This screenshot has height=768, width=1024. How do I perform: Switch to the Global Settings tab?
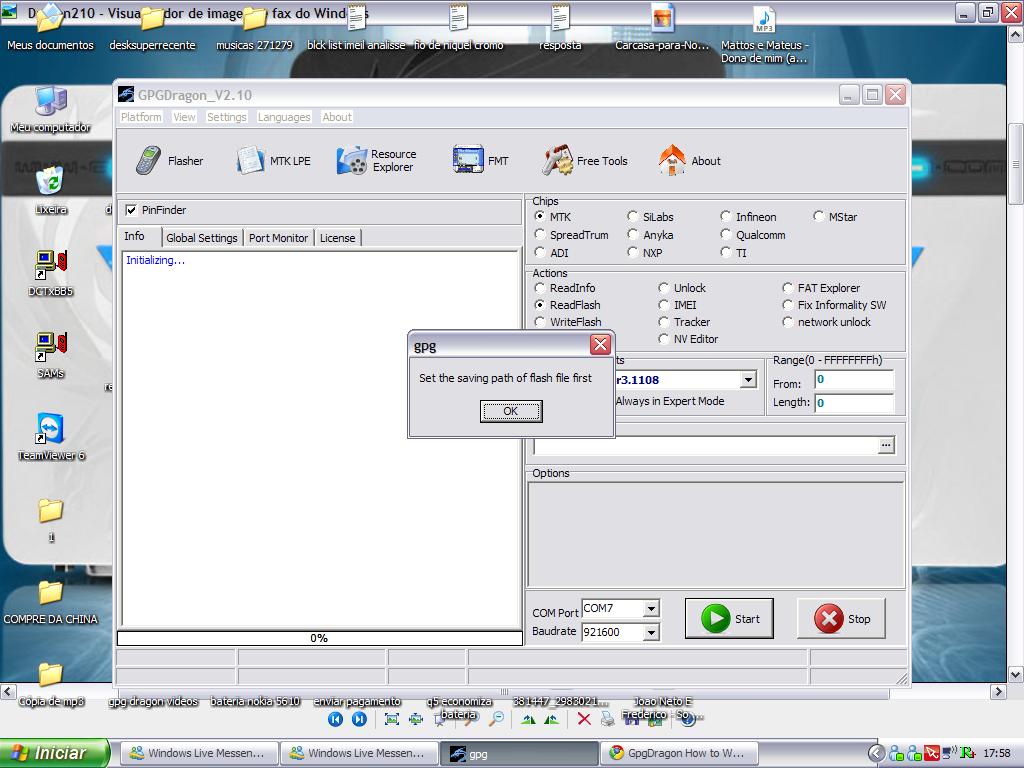tap(202, 238)
